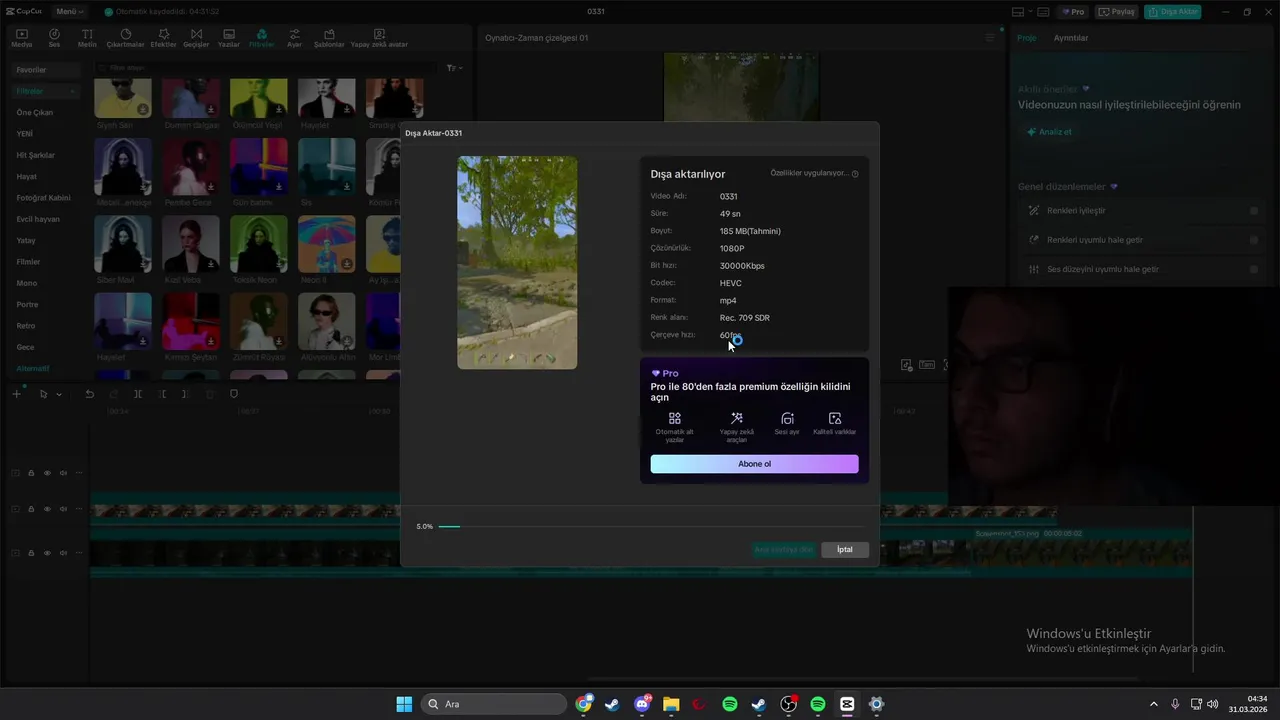
Task: Open the Çıkartmalar stickers panel
Action: pos(125,38)
